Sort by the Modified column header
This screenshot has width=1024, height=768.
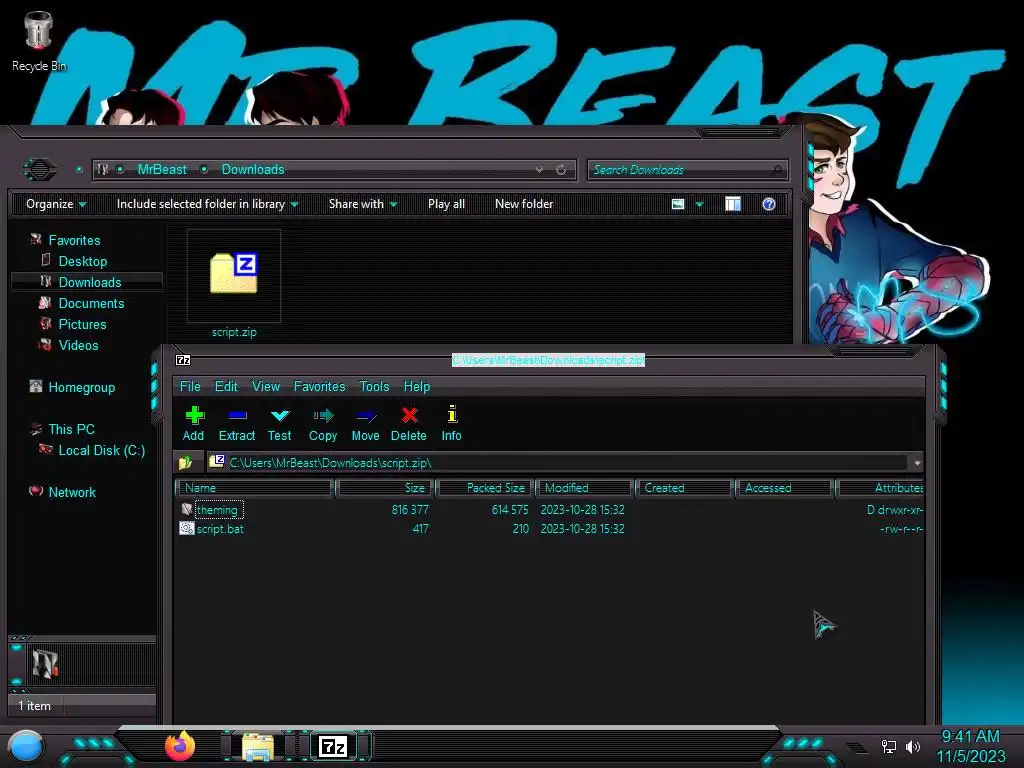tap(584, 488)
